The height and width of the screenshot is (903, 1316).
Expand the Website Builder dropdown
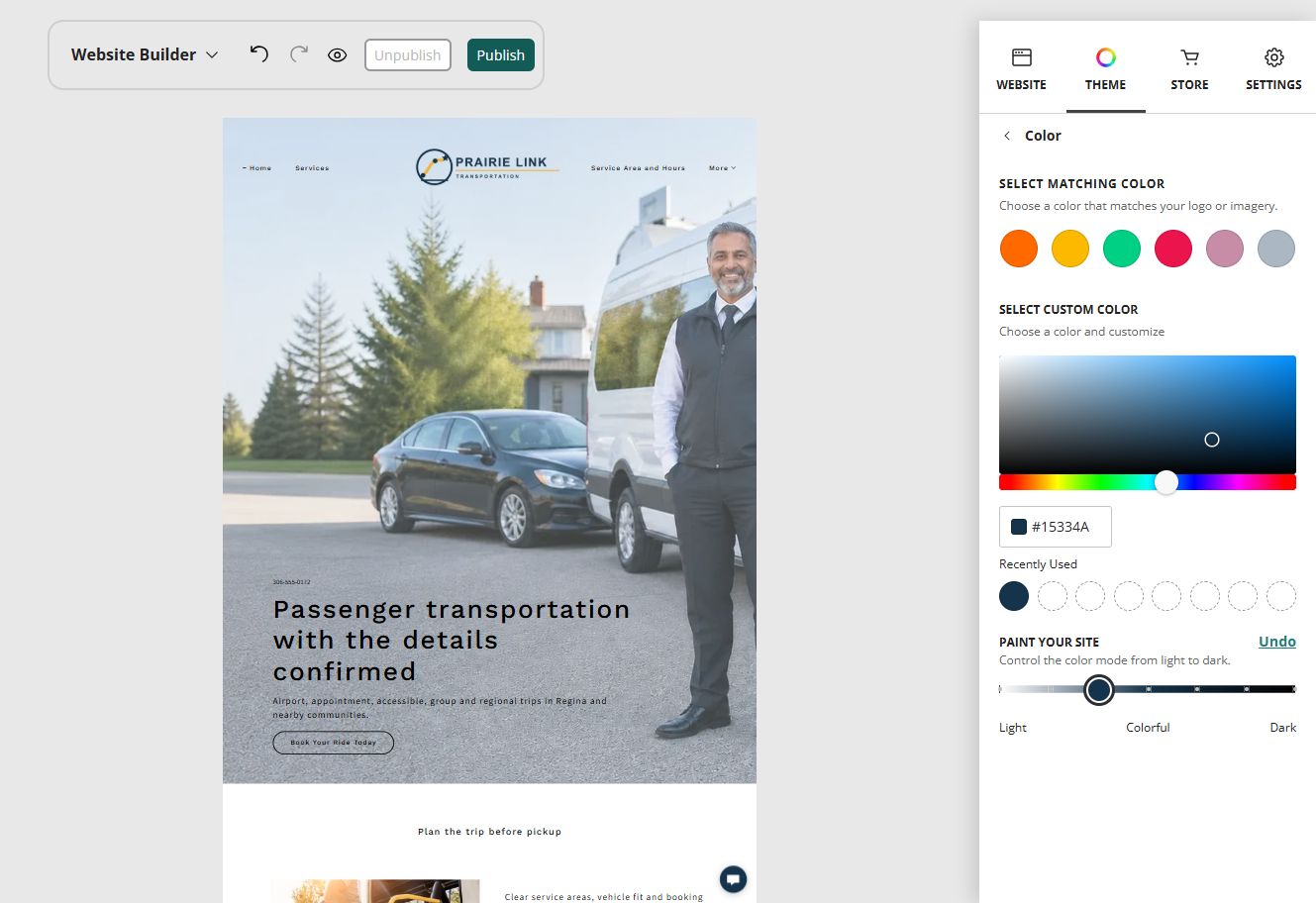145,54
